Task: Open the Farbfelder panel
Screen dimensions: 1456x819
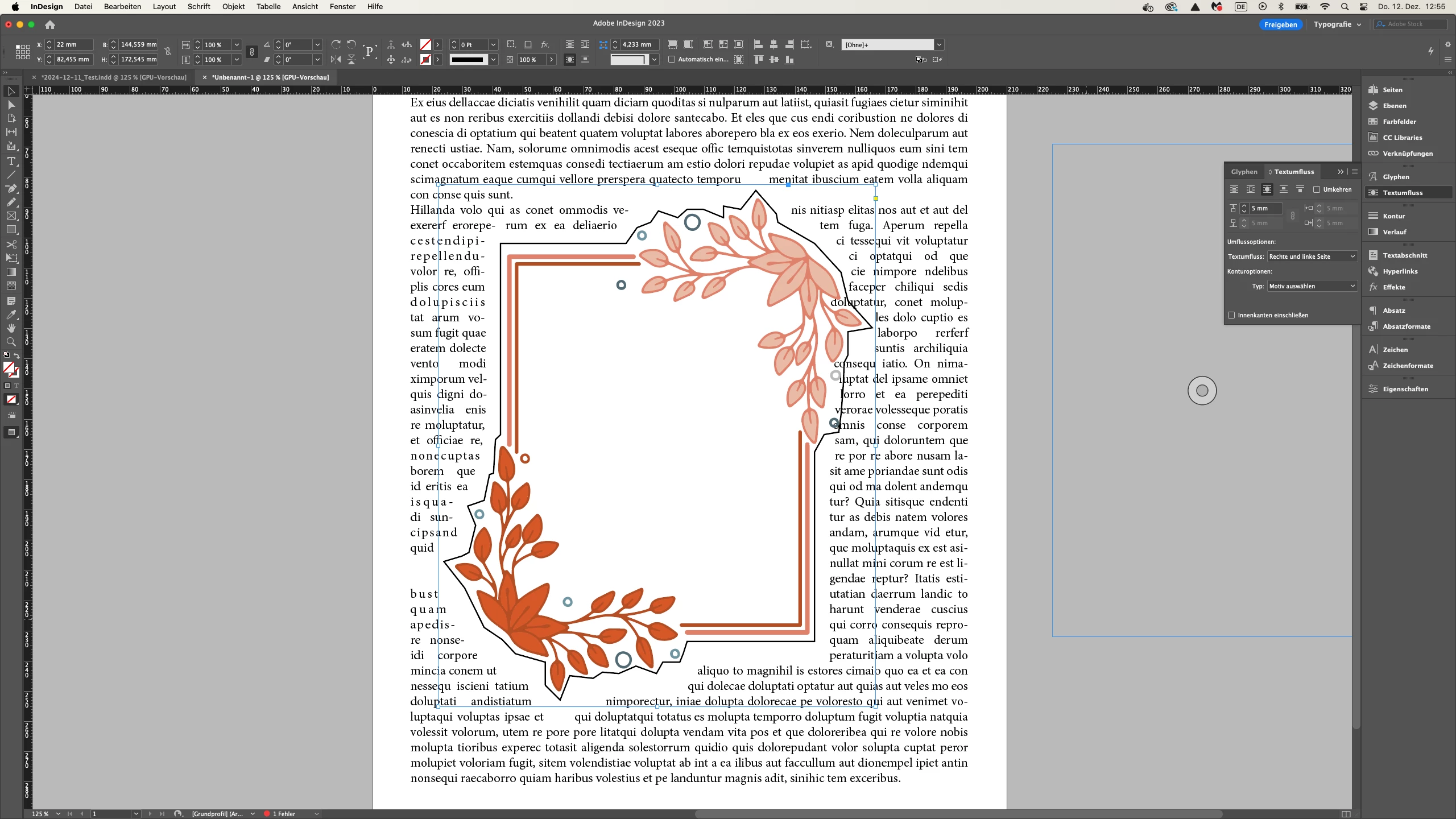Action: click(1399, 122)
